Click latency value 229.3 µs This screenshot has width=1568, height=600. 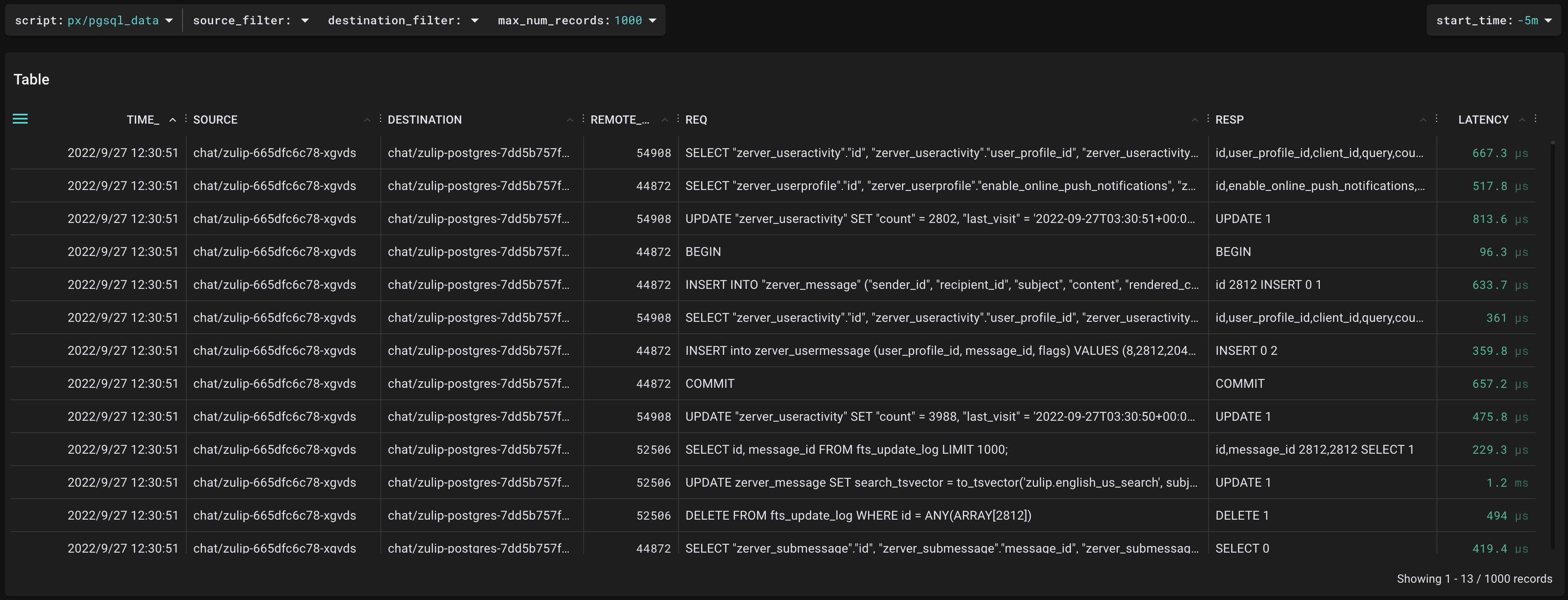click(x=1500, y=450)
